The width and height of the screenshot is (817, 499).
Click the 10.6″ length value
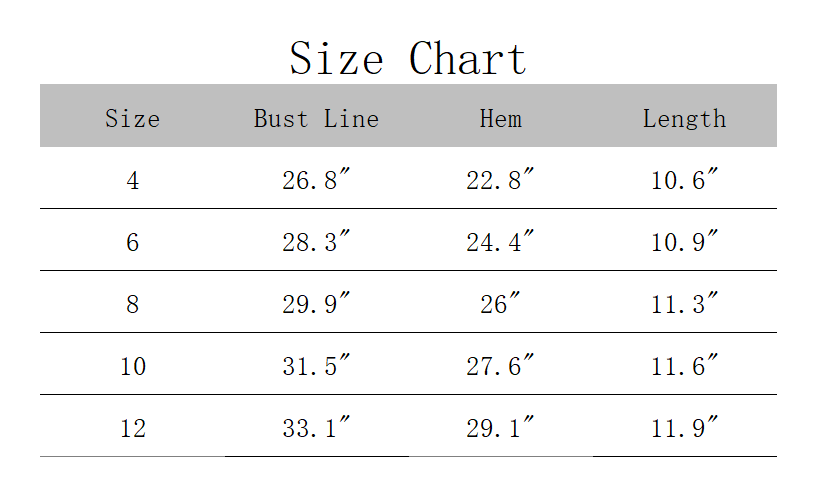pos(684,179)
